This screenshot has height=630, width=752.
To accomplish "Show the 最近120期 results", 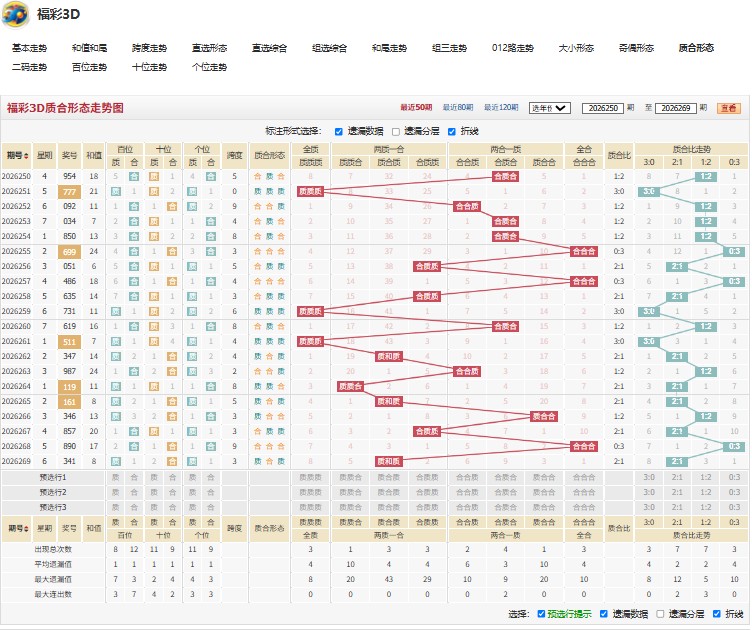I will click(x=501, y=107).
